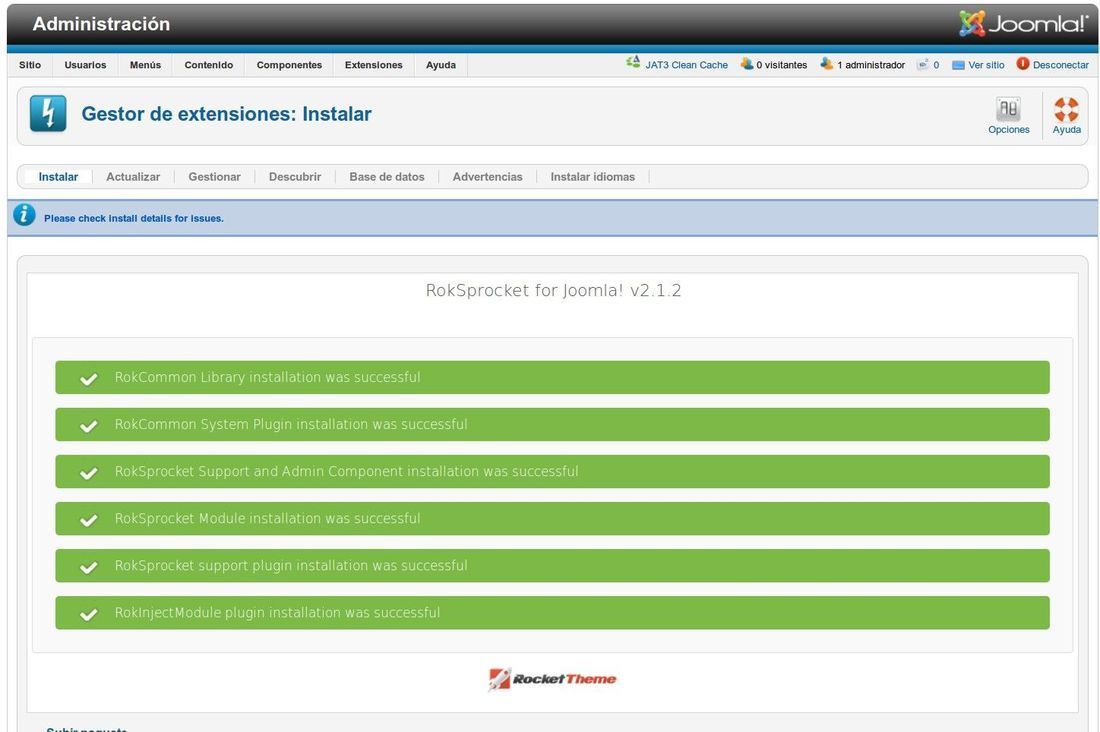Switch to the Descubrir tab

tap(295, 177)
